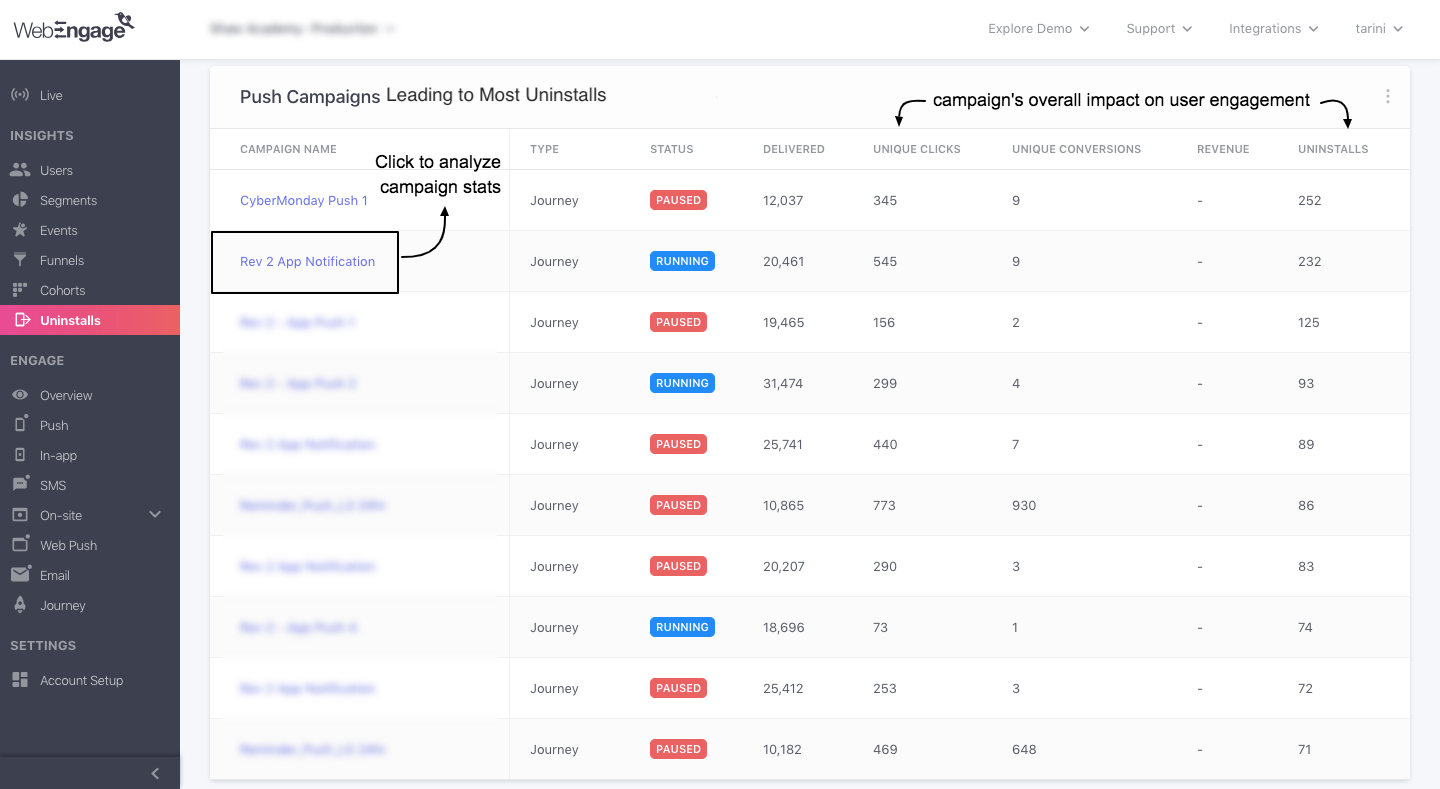Click Journey type in the 25,412 delivered row

pos(554,688)
